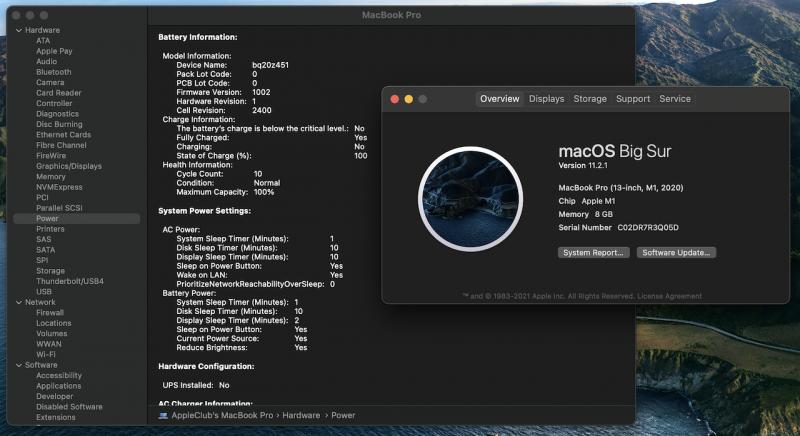This screenshot has width=800, height=436.
Task: Open WWAN network entry
Action: [48, 344]
